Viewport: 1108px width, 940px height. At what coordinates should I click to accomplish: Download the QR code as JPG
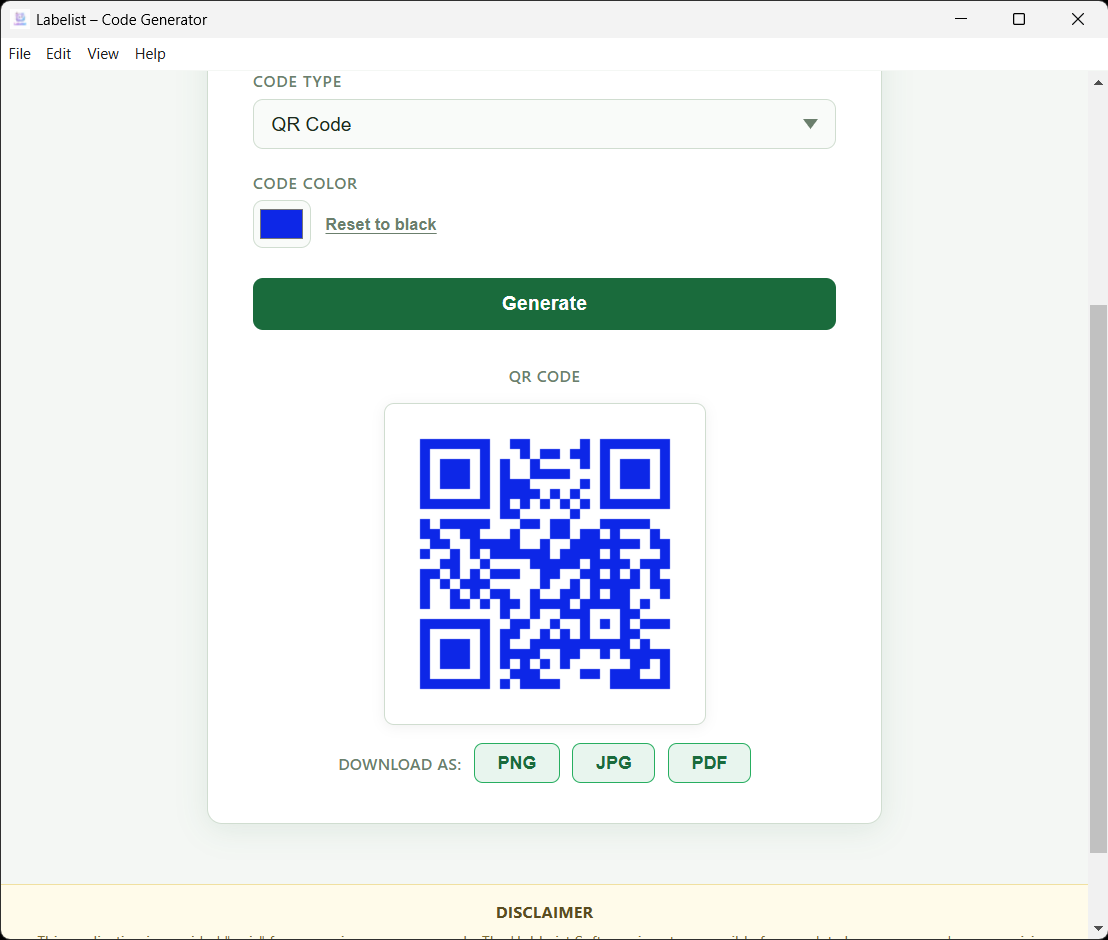click(613, 762)
